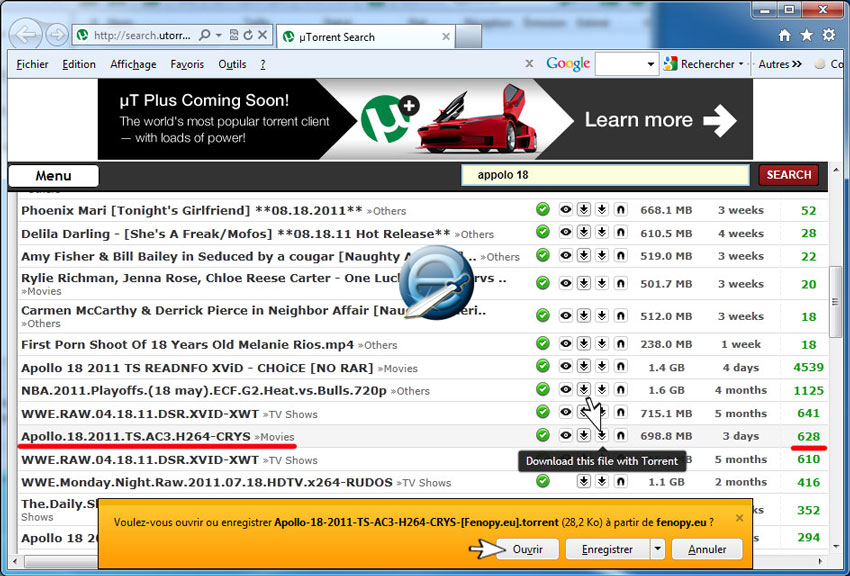
Task: Click the browser Forward arrow button
Action: pos(56,35)
